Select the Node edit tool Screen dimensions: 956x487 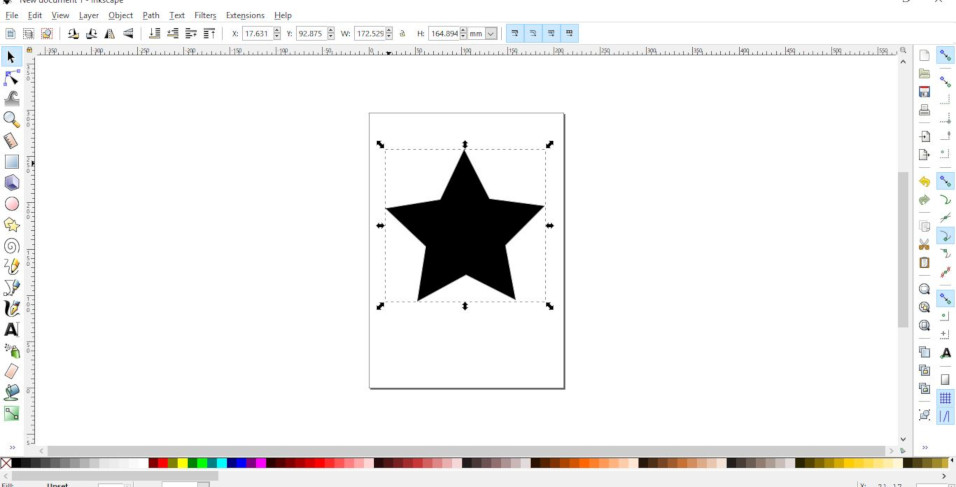point(11,77)
